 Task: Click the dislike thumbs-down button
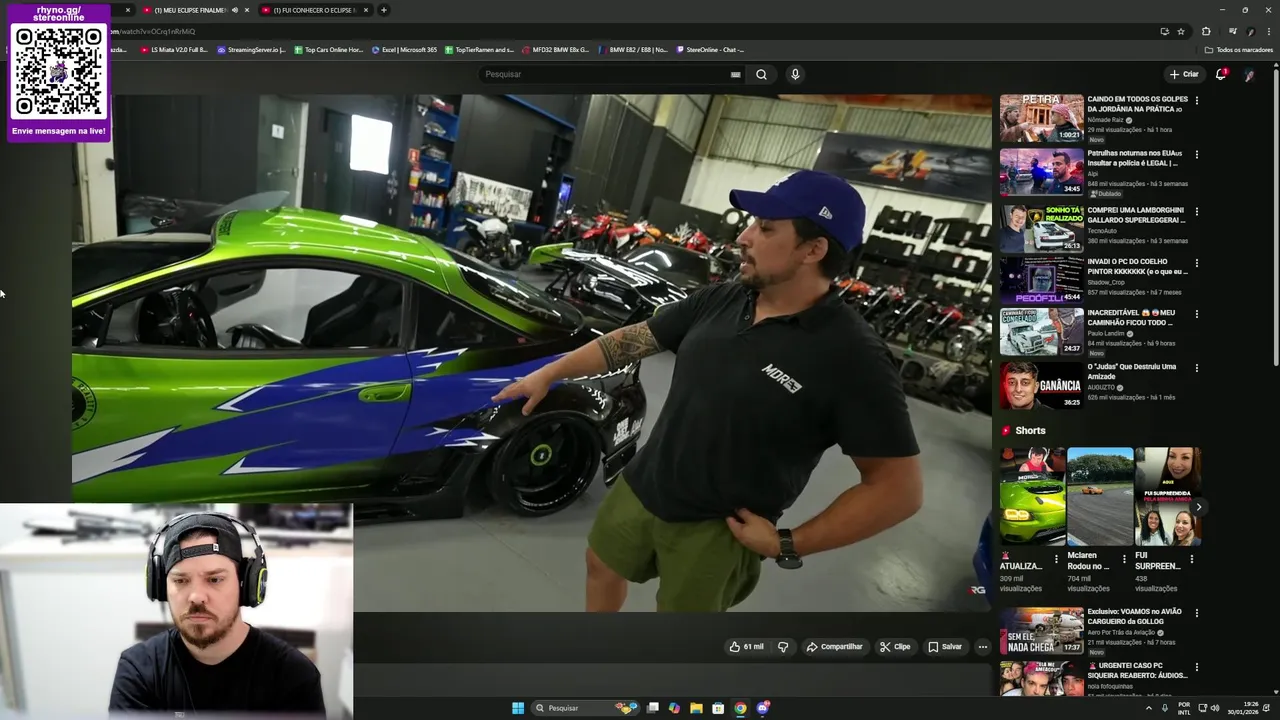783,647
